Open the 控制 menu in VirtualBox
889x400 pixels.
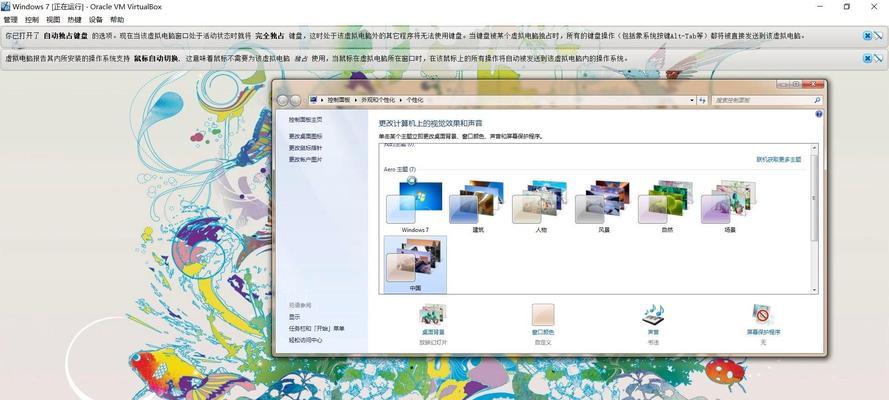pos(32,19)
